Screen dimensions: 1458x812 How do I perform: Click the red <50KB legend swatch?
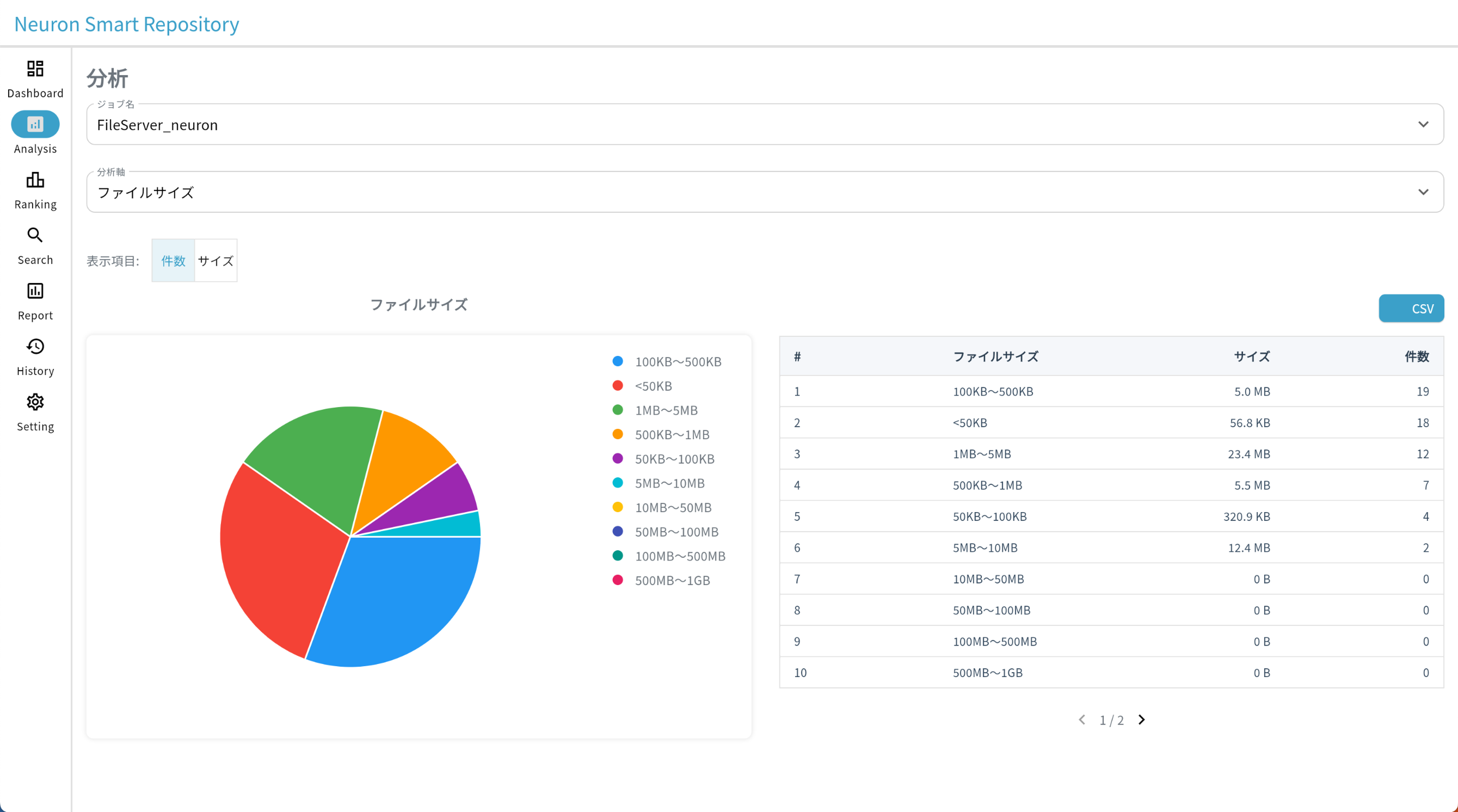point(618,385)
